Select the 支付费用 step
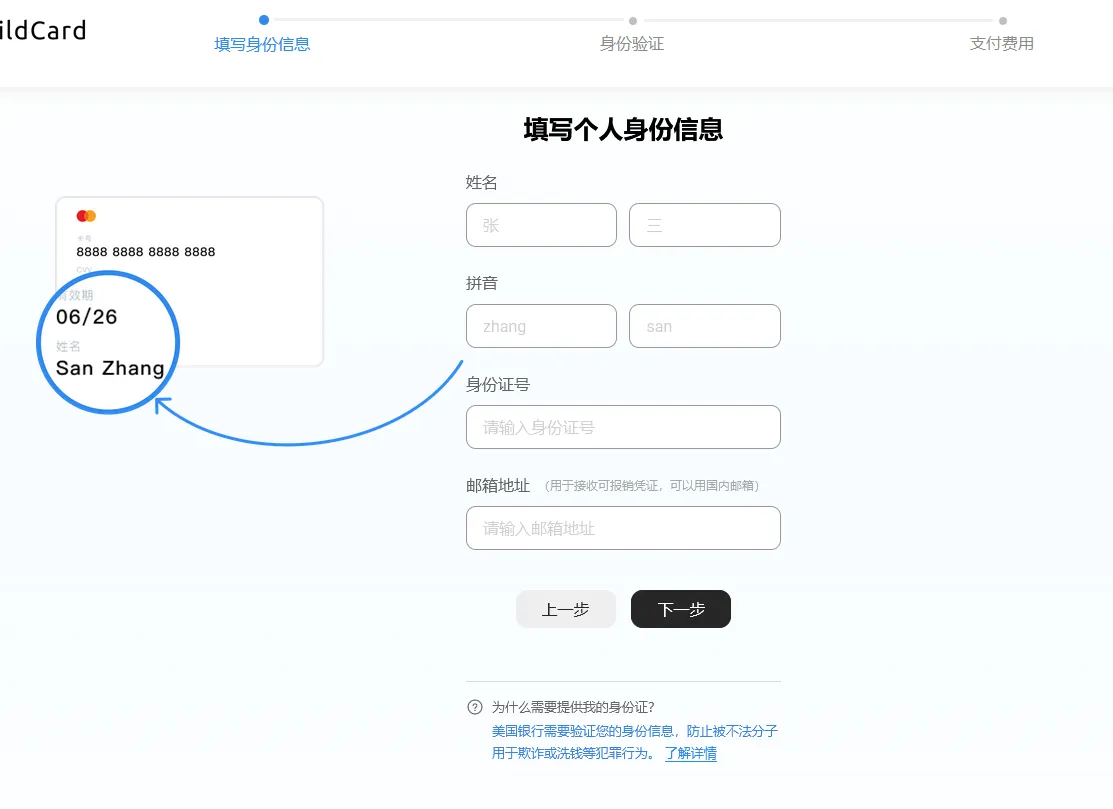The height and width of the screenshot is (809, 1113). pyautogui.click(x=1001, y=44)
